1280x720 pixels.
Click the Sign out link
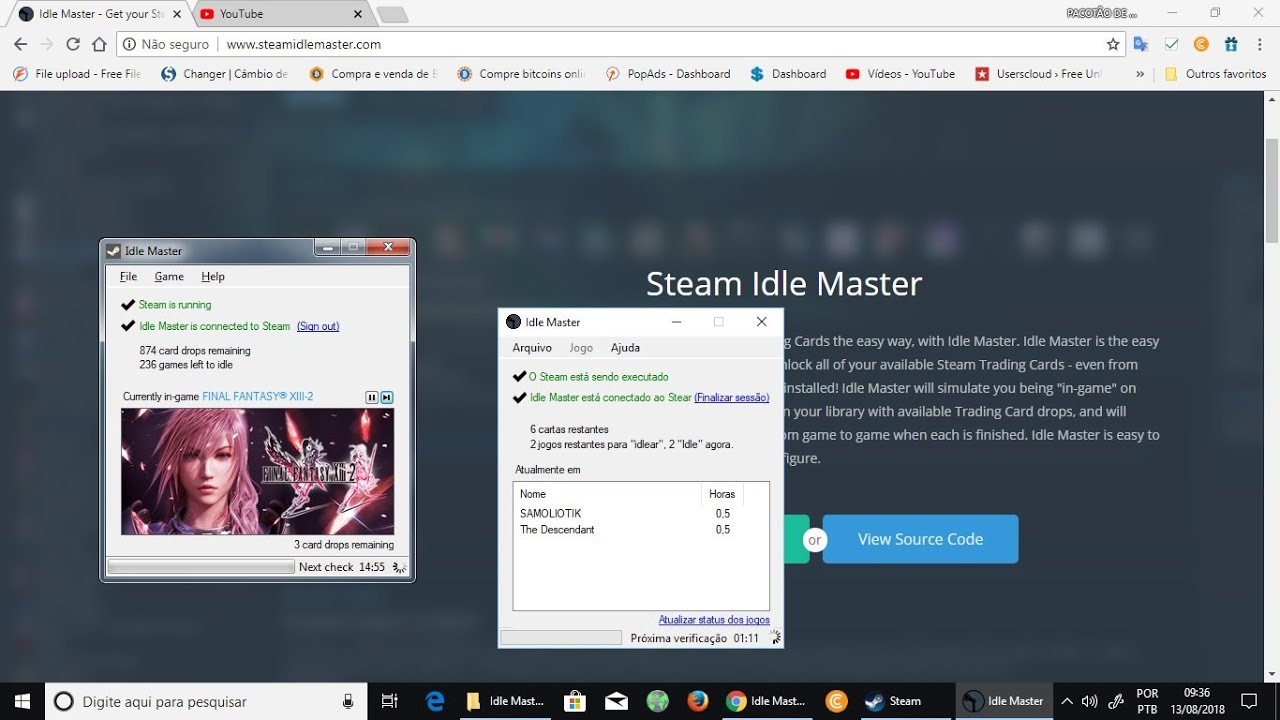coord(318,326)
